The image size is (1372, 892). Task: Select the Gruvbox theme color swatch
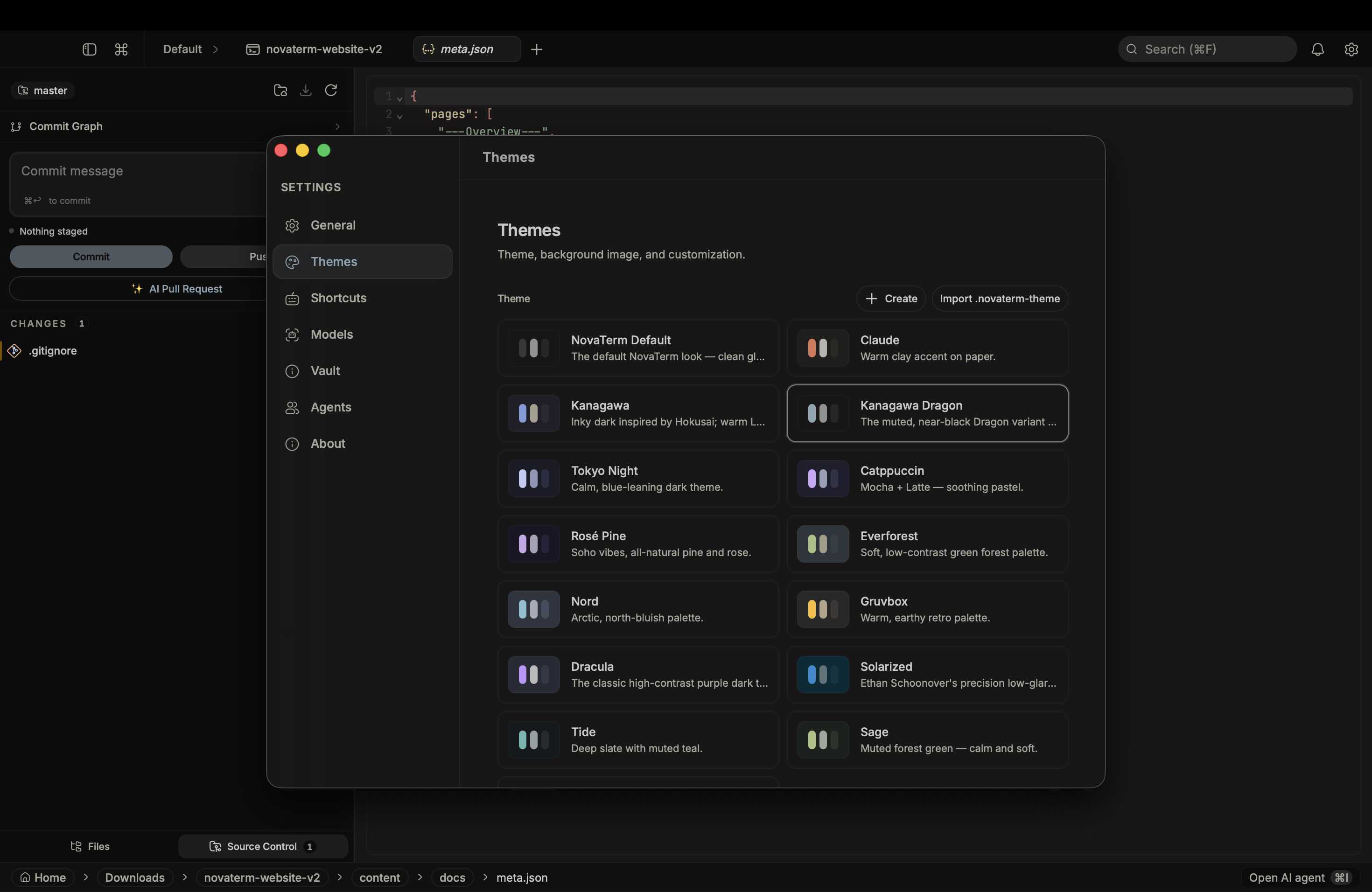point(823,609)
